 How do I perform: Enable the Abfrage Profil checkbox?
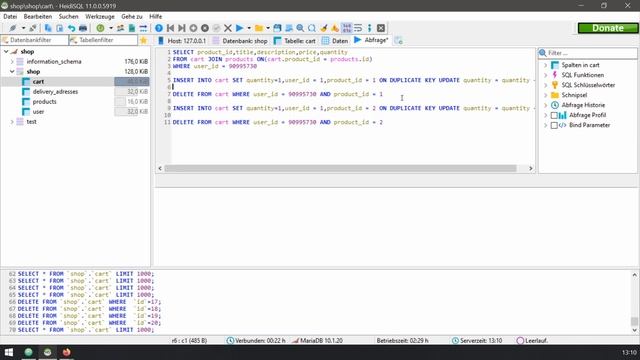tap(554, 116)
